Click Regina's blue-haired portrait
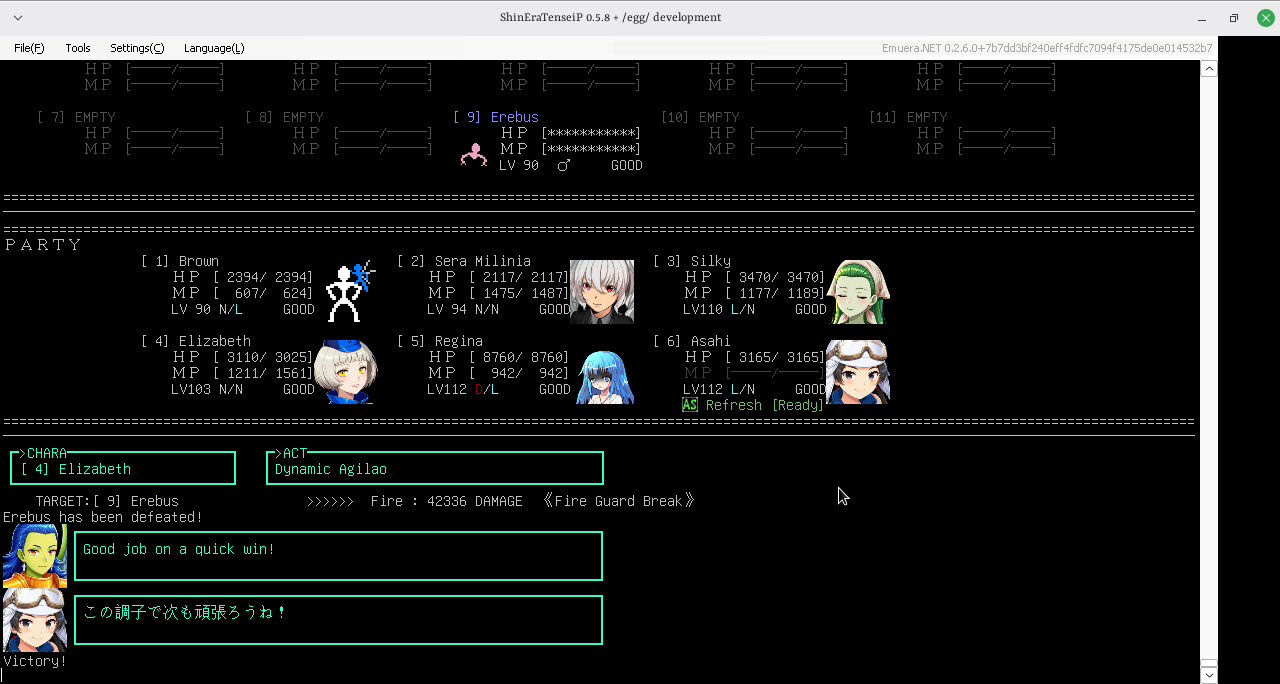Viewport: 1280px width, 684px height. [605, 375]
